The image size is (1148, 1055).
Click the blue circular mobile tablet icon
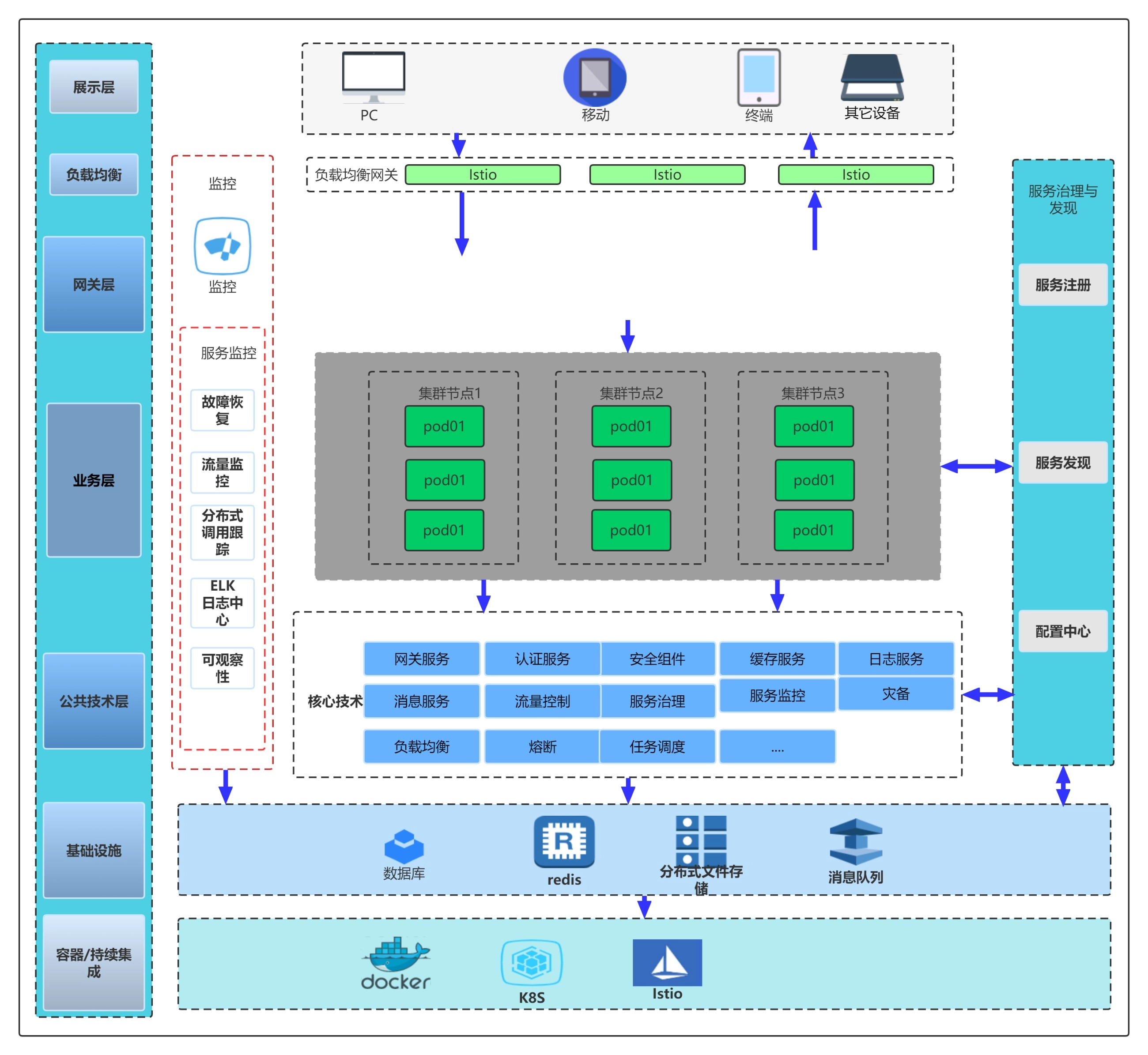[x=595, y=77]
